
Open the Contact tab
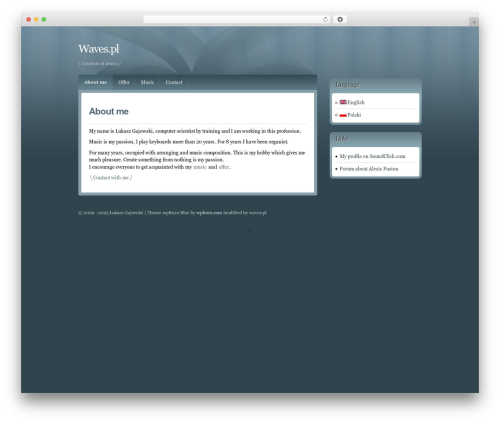[x=174, y=82]
